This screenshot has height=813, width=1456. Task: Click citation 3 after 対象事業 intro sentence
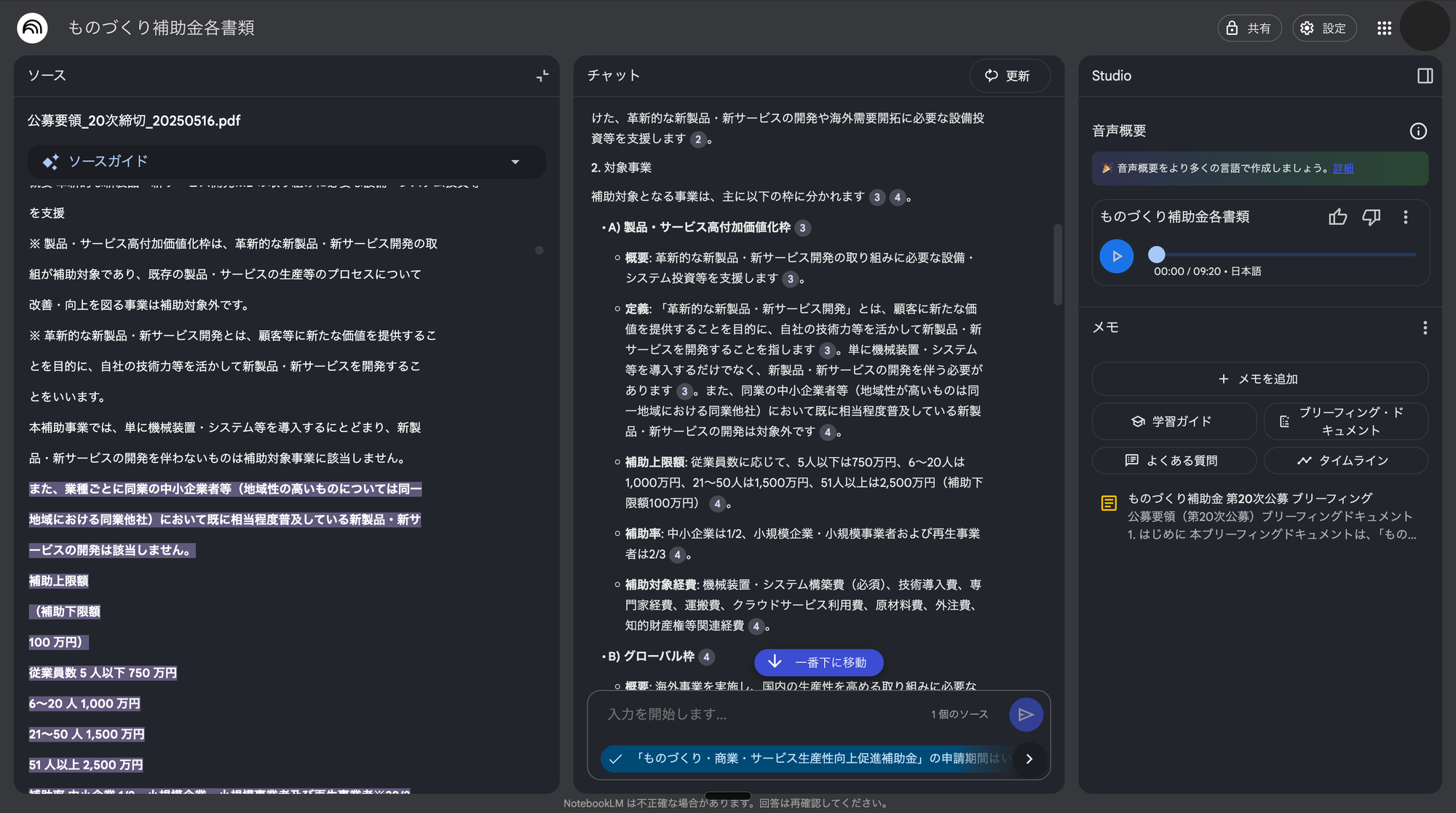[x=877, y=197]
